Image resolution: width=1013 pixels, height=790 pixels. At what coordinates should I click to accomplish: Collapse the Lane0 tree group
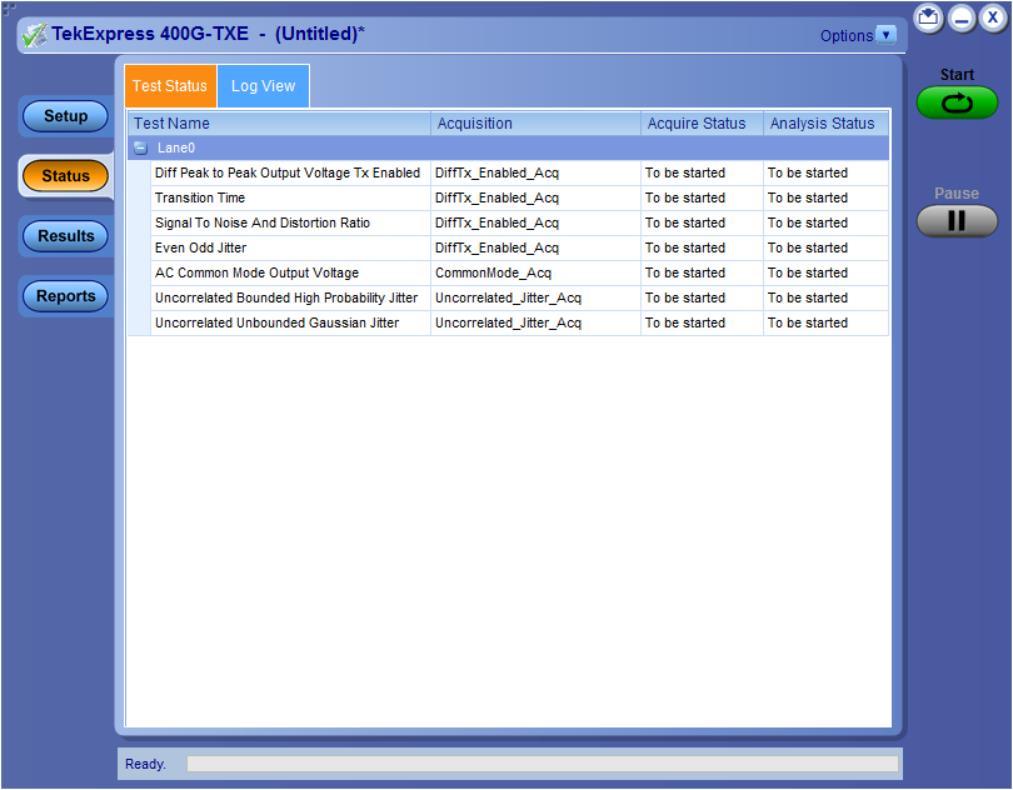point(142,148)
